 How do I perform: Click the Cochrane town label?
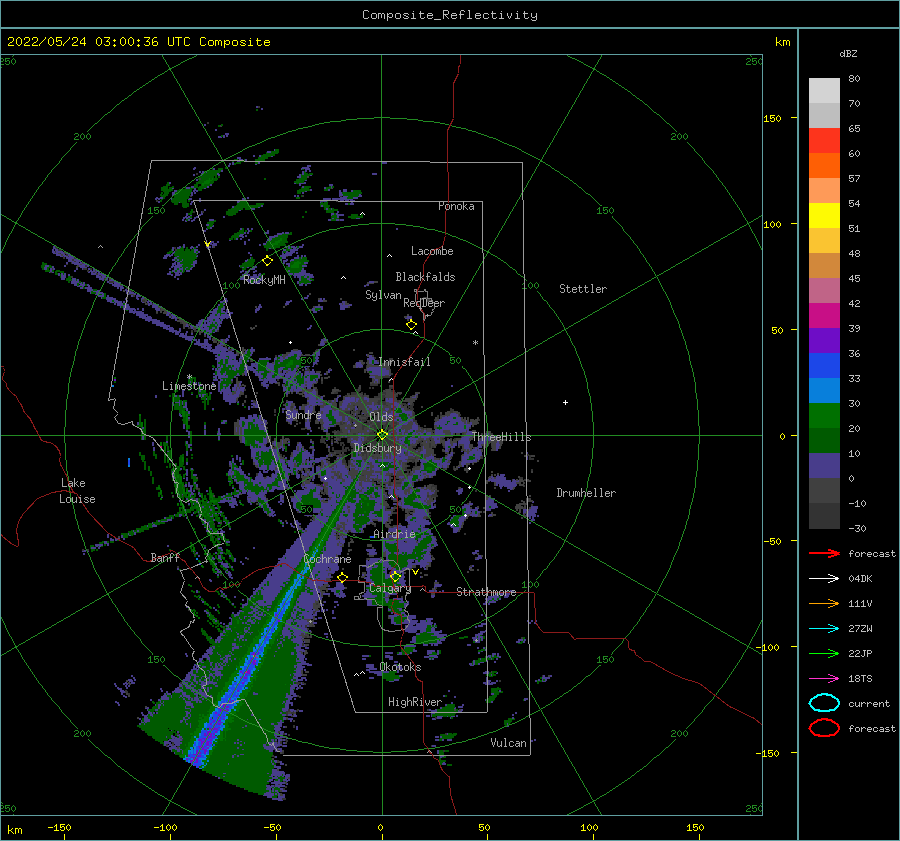click(327, 559)
